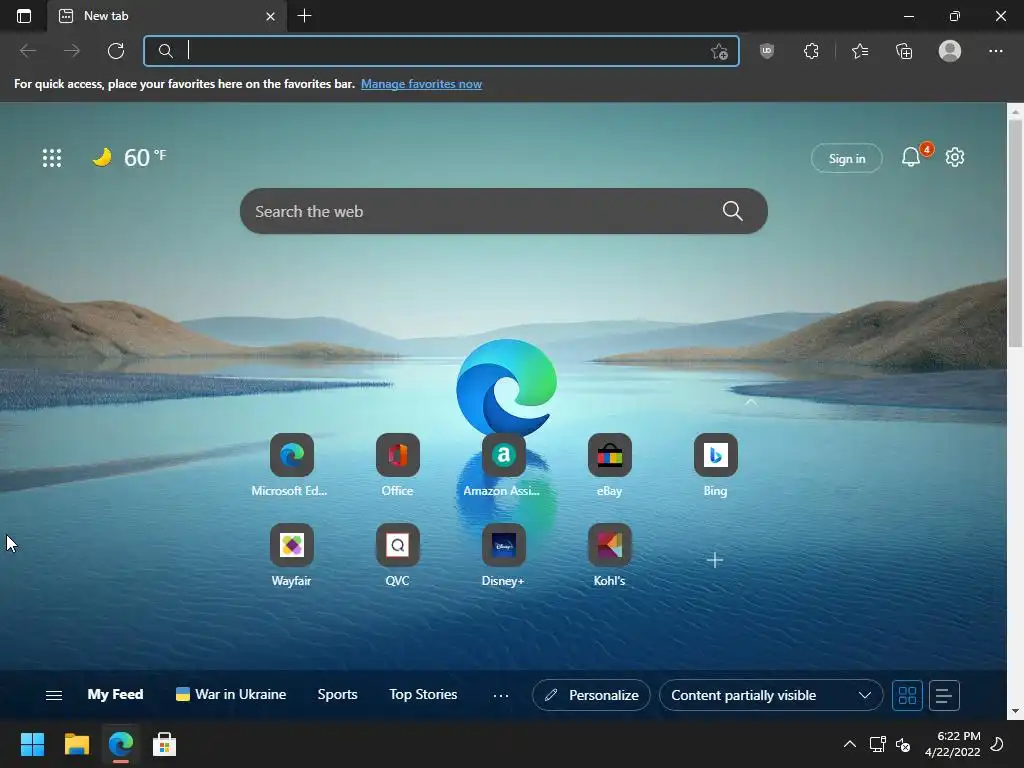Open the Office quick link

click(x=398, y=465)
